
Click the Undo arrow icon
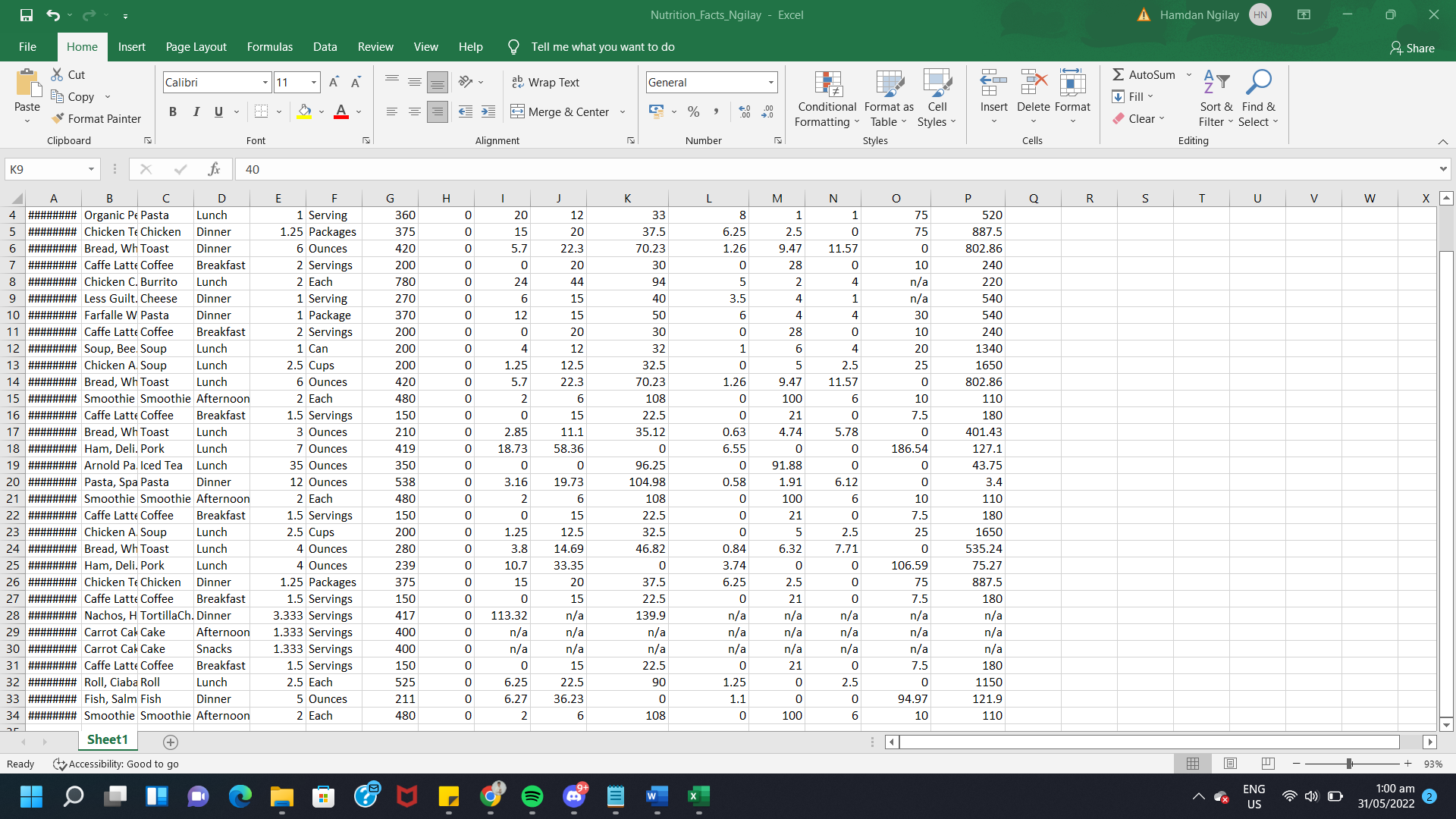[52, 15]
